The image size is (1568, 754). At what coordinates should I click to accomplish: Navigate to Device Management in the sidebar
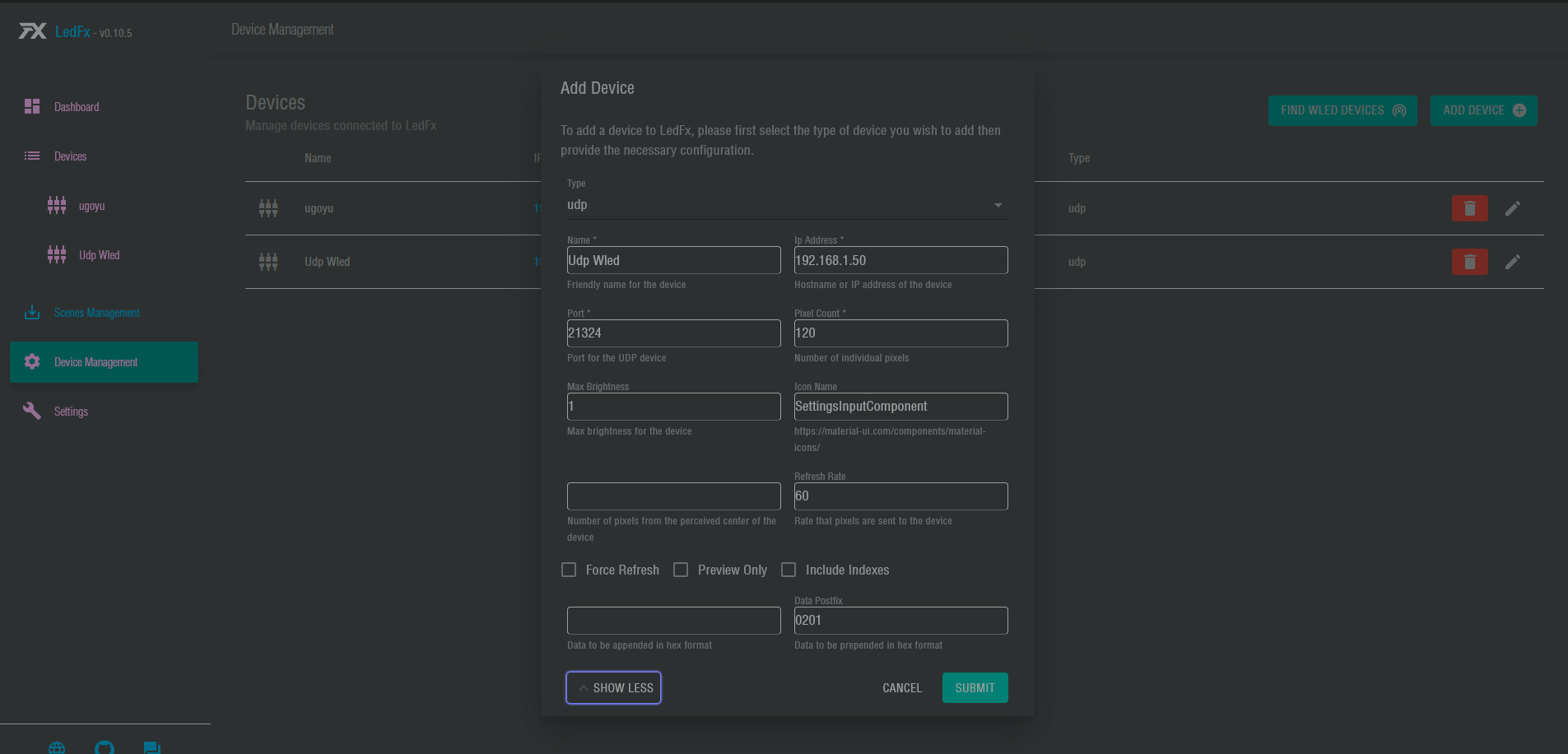(104, 361)
